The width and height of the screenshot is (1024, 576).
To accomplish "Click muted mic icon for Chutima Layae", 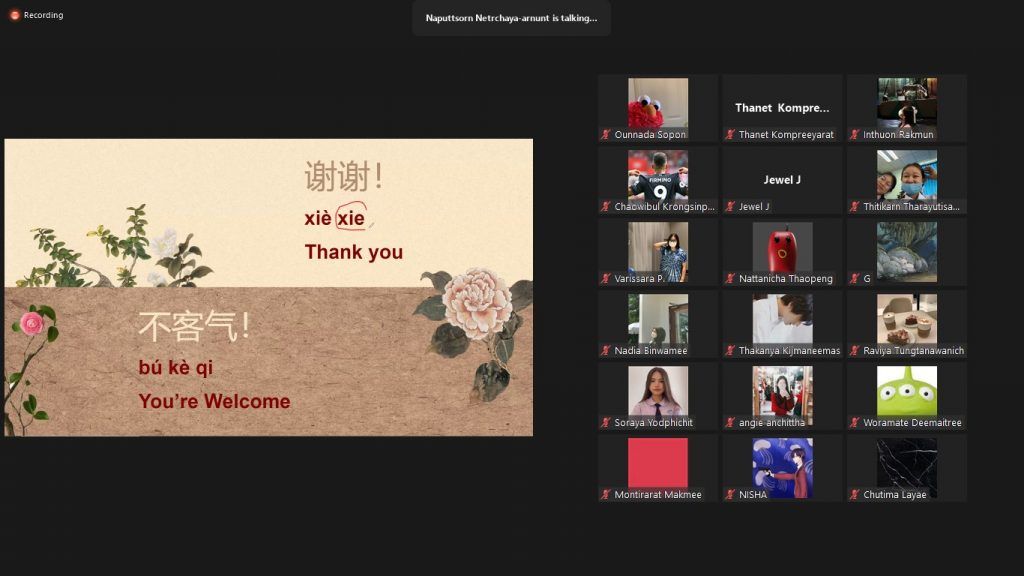I will tap(855, 495).
